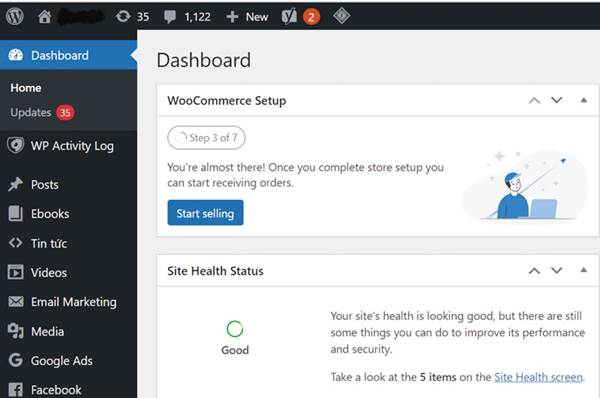Collapse the WooCommerce Setup panel
The width and height of the screenshot is (600, 398).
coord(584,100)
